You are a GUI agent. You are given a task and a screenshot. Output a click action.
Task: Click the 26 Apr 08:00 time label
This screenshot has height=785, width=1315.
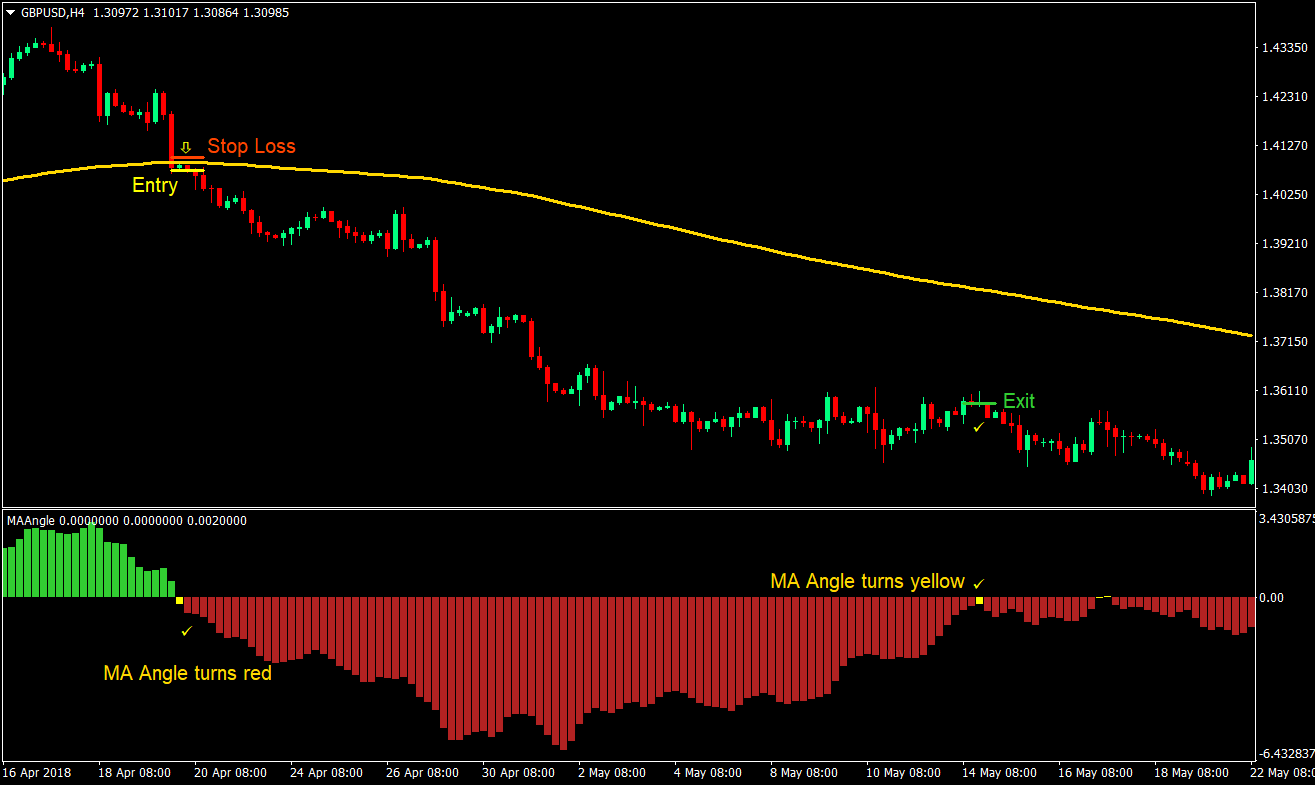[421, 773]
